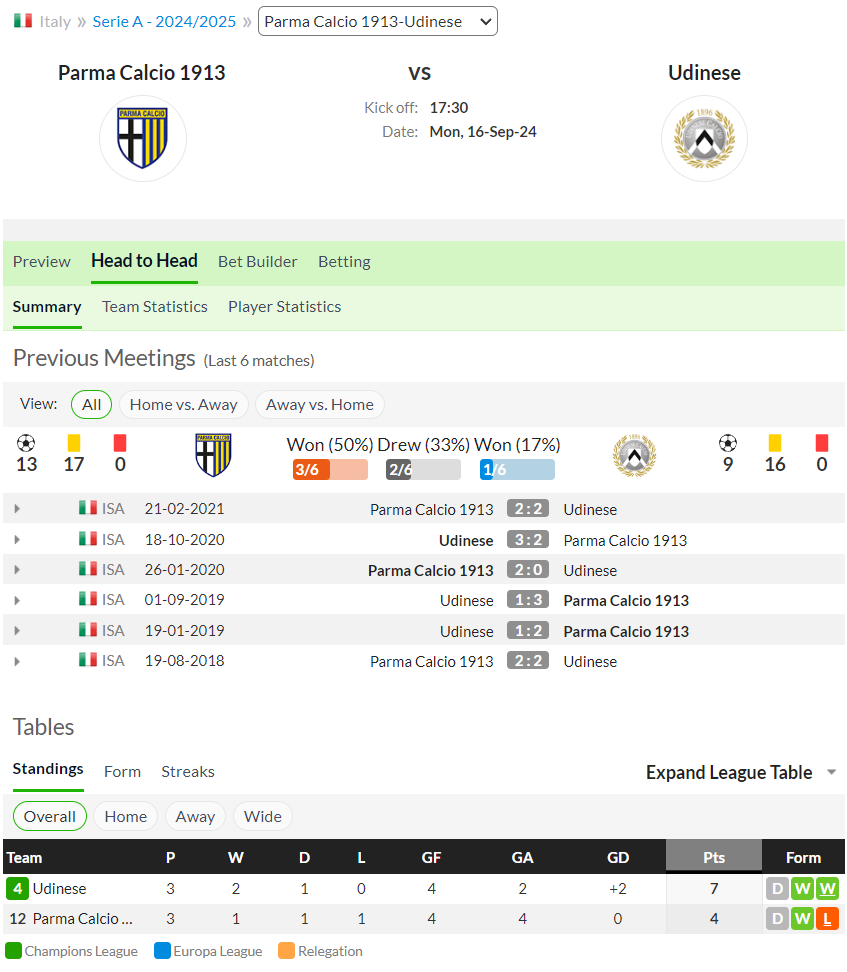Expand the 21-02-2021 match row
The width and height of the screenshot is (847, 972).
(17, 508)
